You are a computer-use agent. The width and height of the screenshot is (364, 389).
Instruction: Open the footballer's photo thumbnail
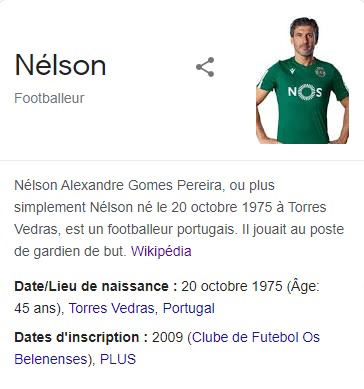[302, 80]
